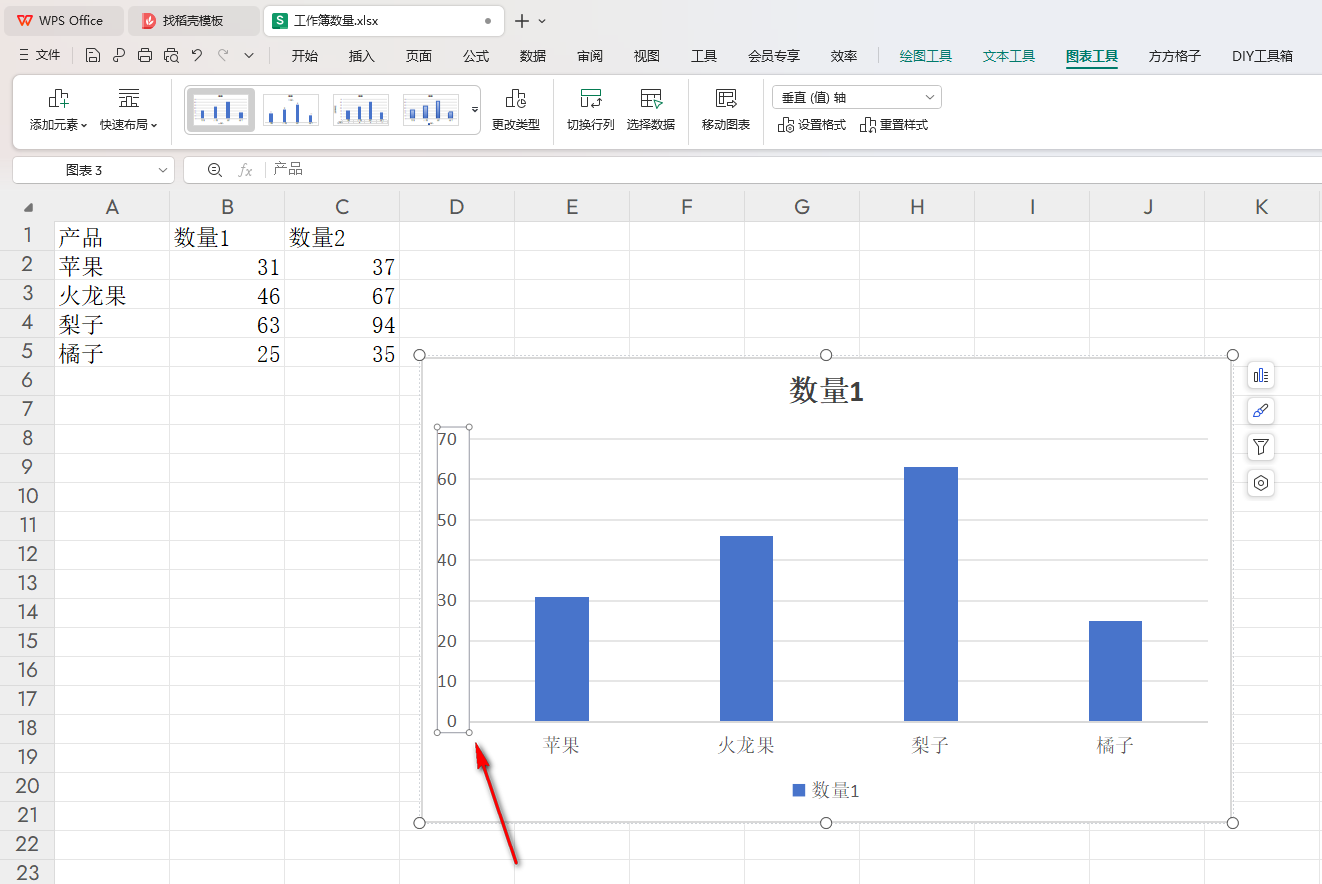Click the chart settings hexagon side button
1322x884 pixels.
[x=1261, y=483]
